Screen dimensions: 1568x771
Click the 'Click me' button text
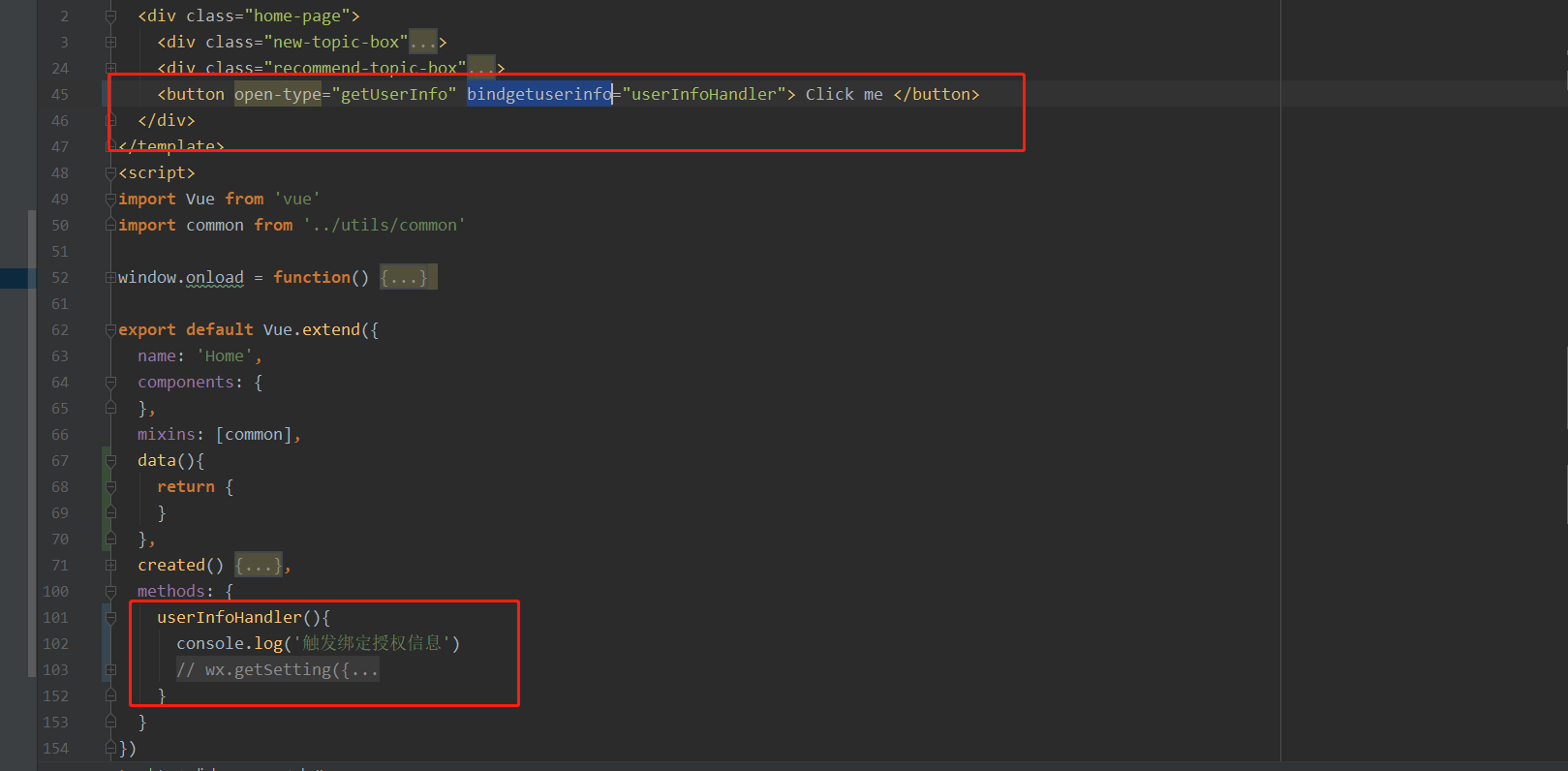tap(845, 94)
